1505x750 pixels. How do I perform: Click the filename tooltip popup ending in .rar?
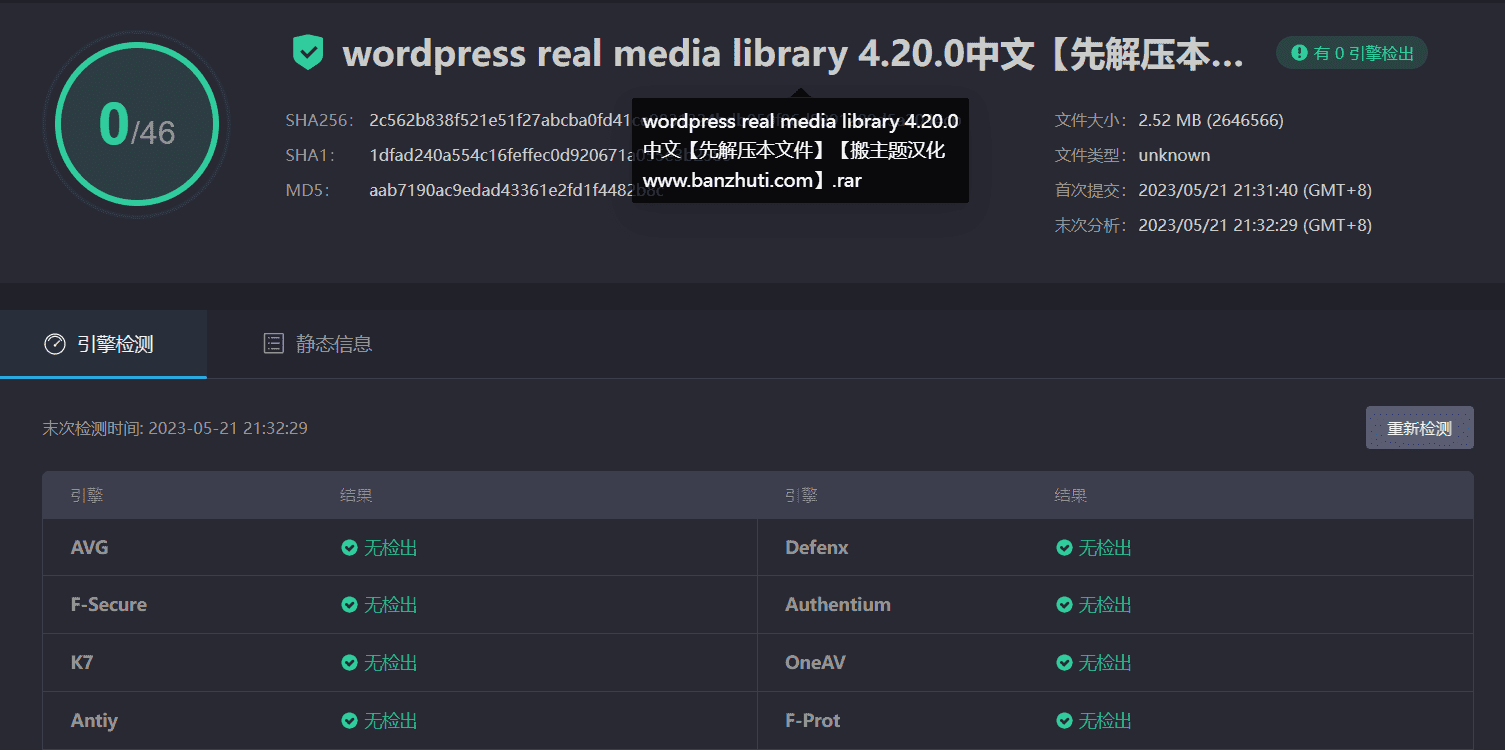click(x=800, y=151)
